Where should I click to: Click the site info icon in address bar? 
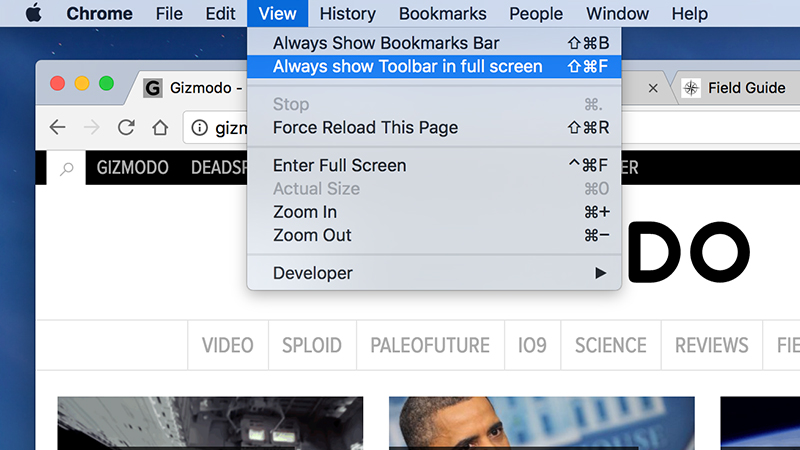click(x=199, y=128)
